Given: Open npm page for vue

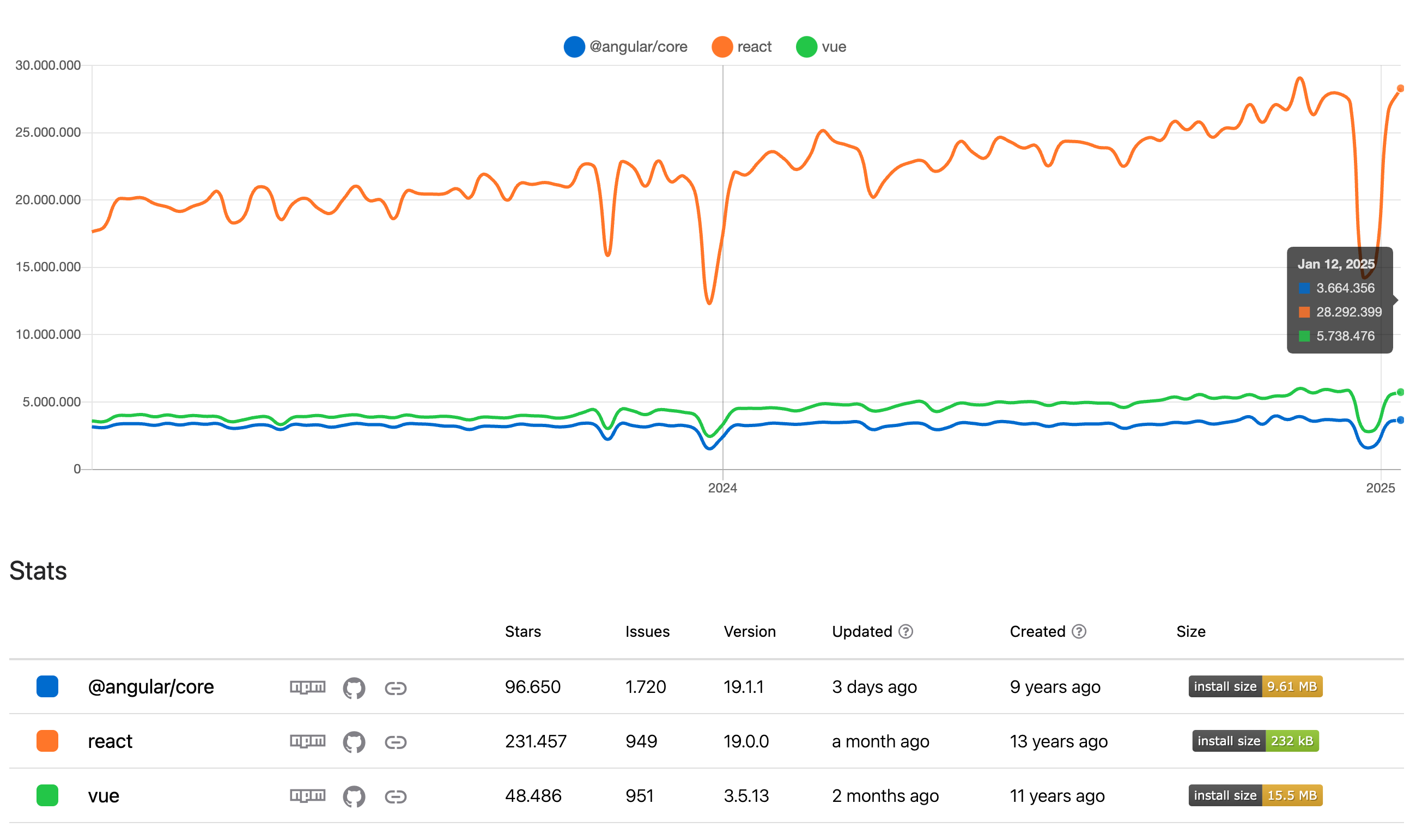Looking at the screenshot, I should [307, 795].
